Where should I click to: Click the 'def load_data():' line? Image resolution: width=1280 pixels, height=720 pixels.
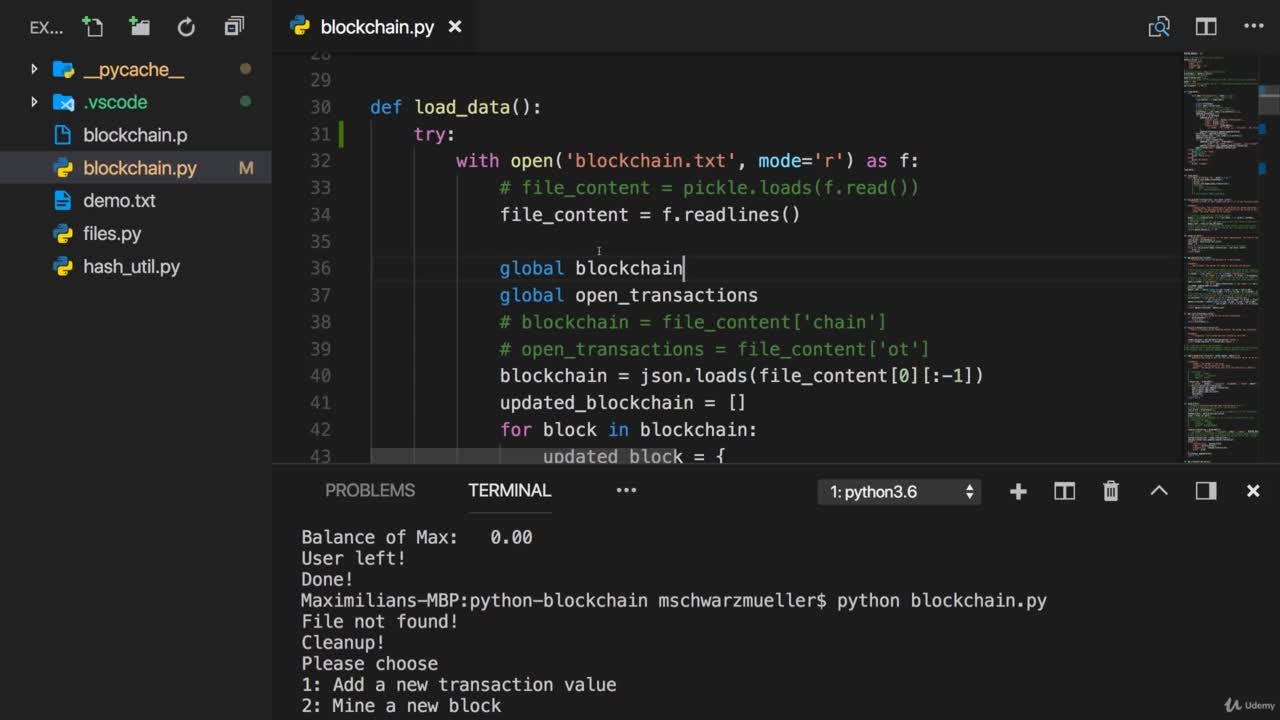coord(456,107)
